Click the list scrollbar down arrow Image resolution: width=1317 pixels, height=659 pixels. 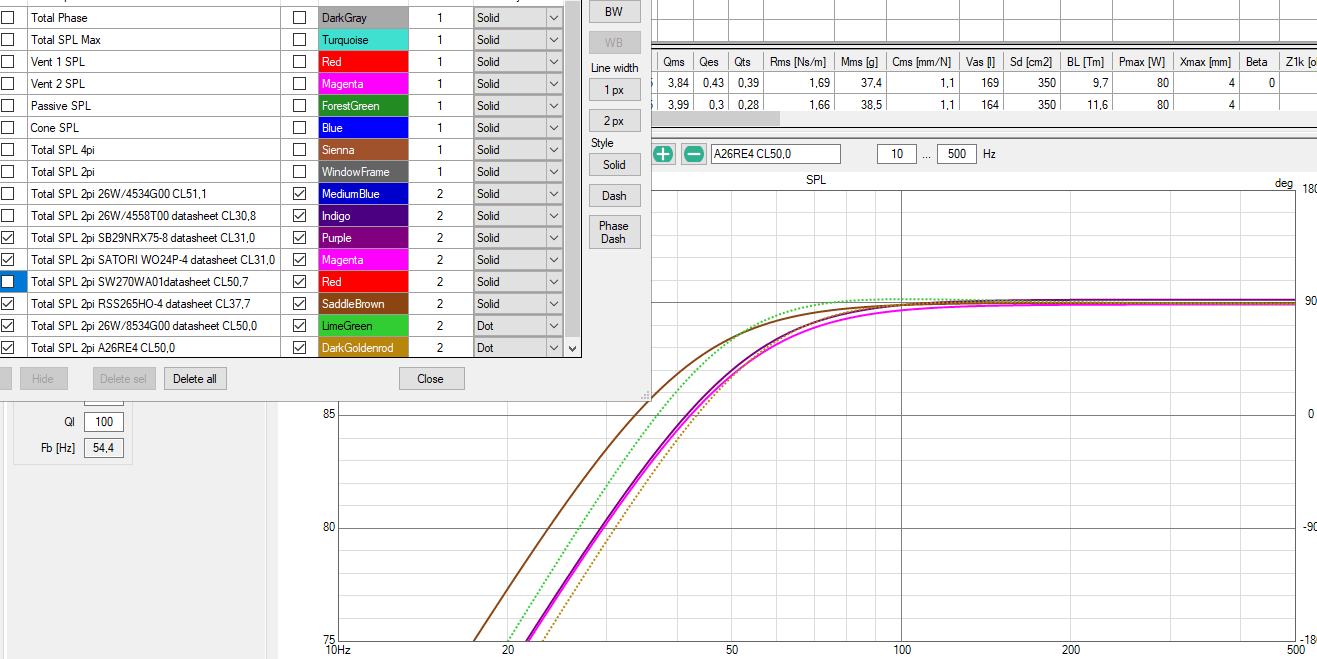coord(573,349)
